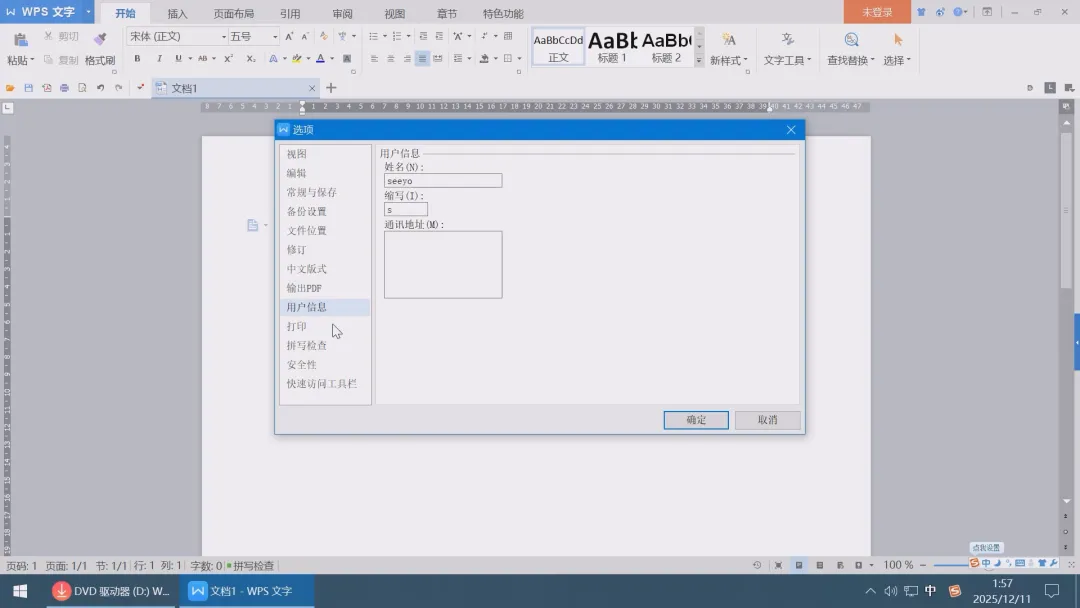
Task: Toggle bold formatting
Action: pos(137,59)
